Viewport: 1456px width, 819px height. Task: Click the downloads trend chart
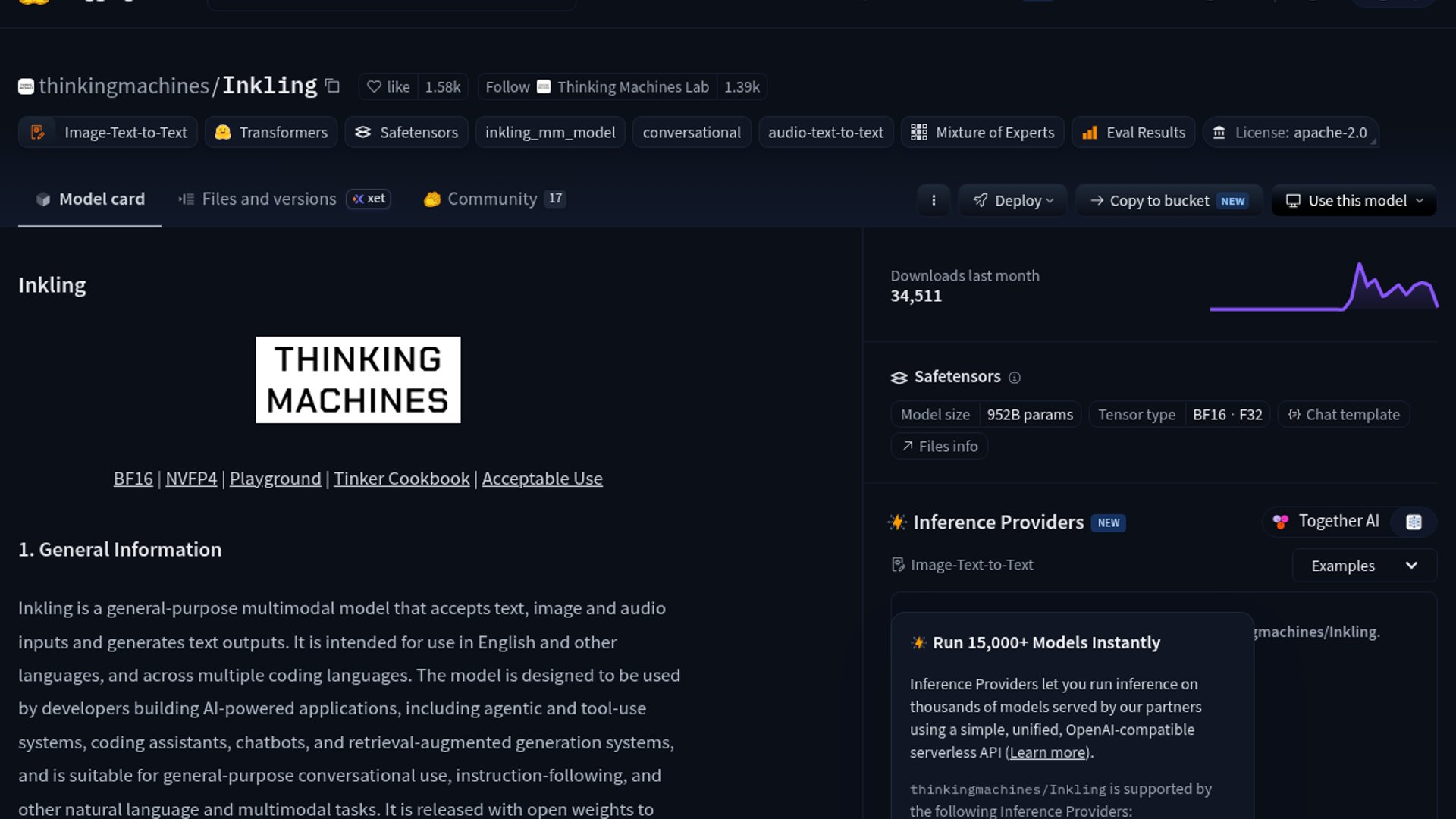(1324, 287)
